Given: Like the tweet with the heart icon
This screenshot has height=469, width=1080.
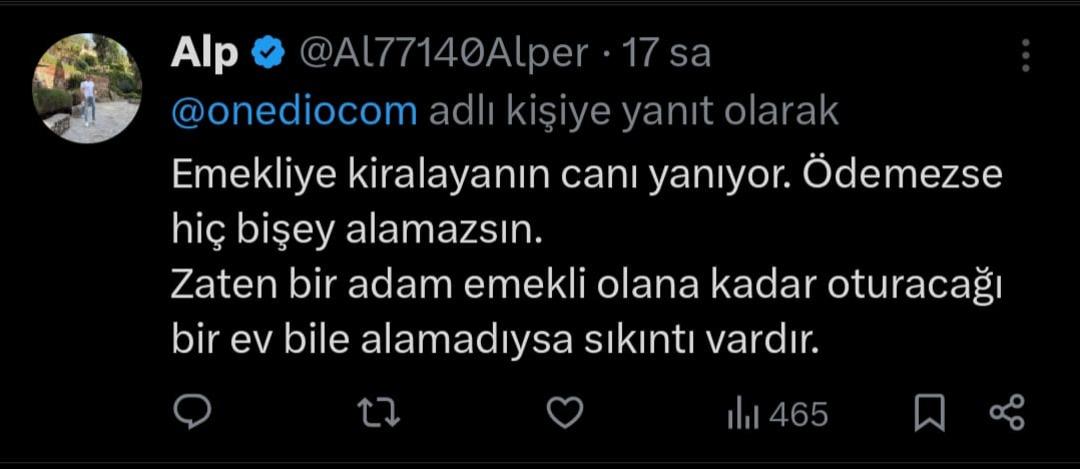Looking at the screenshot, I should [x=565, y=415].
